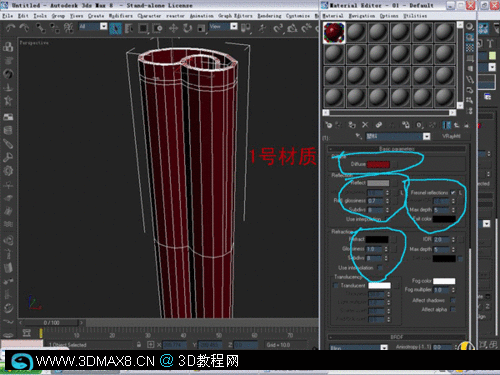
Task: Activate the Select and Move tool
Action: pyautogui.click(x=173, y=29)
